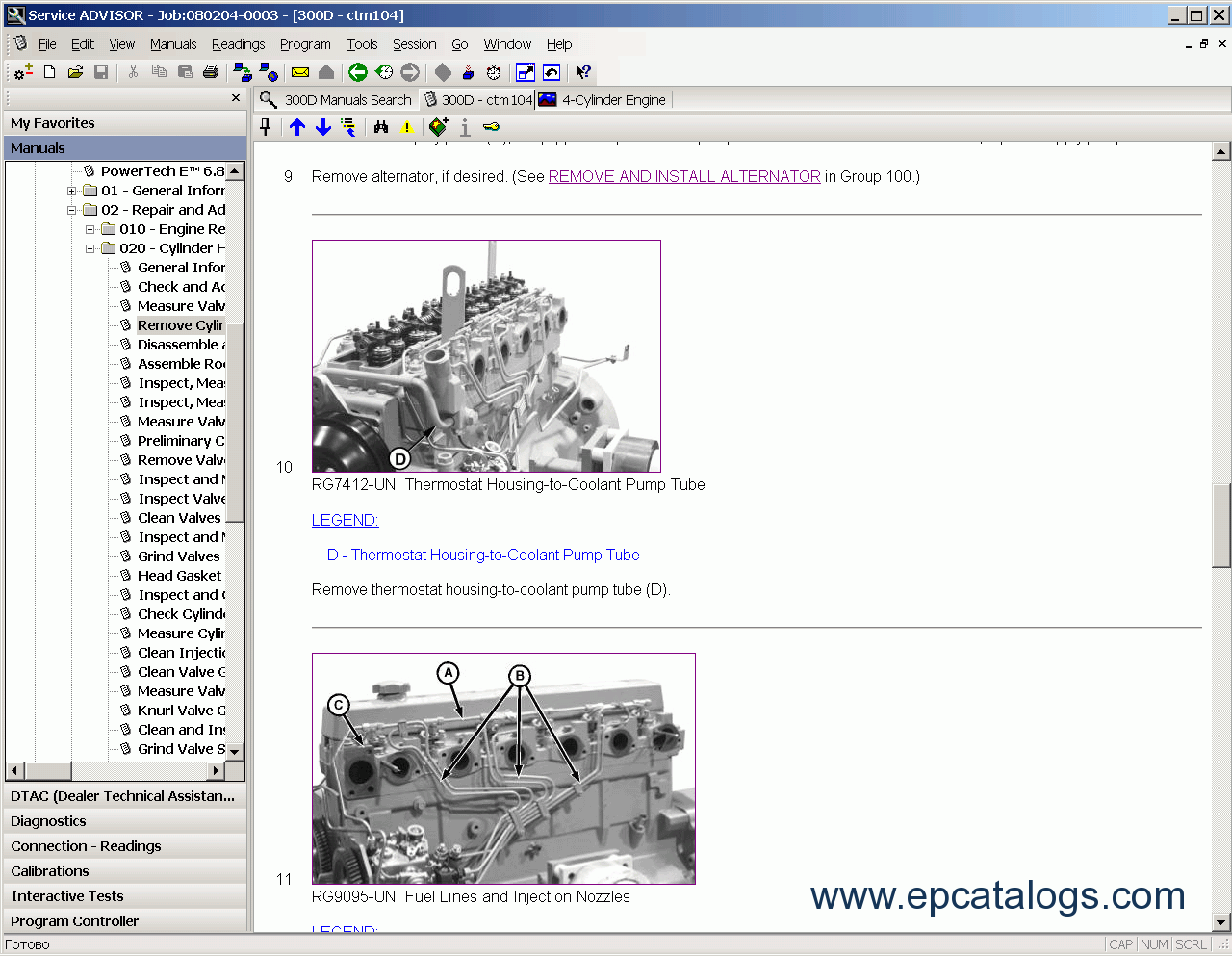Click the first LEGEND: link

pyautogui.click(x=345, y=520)
